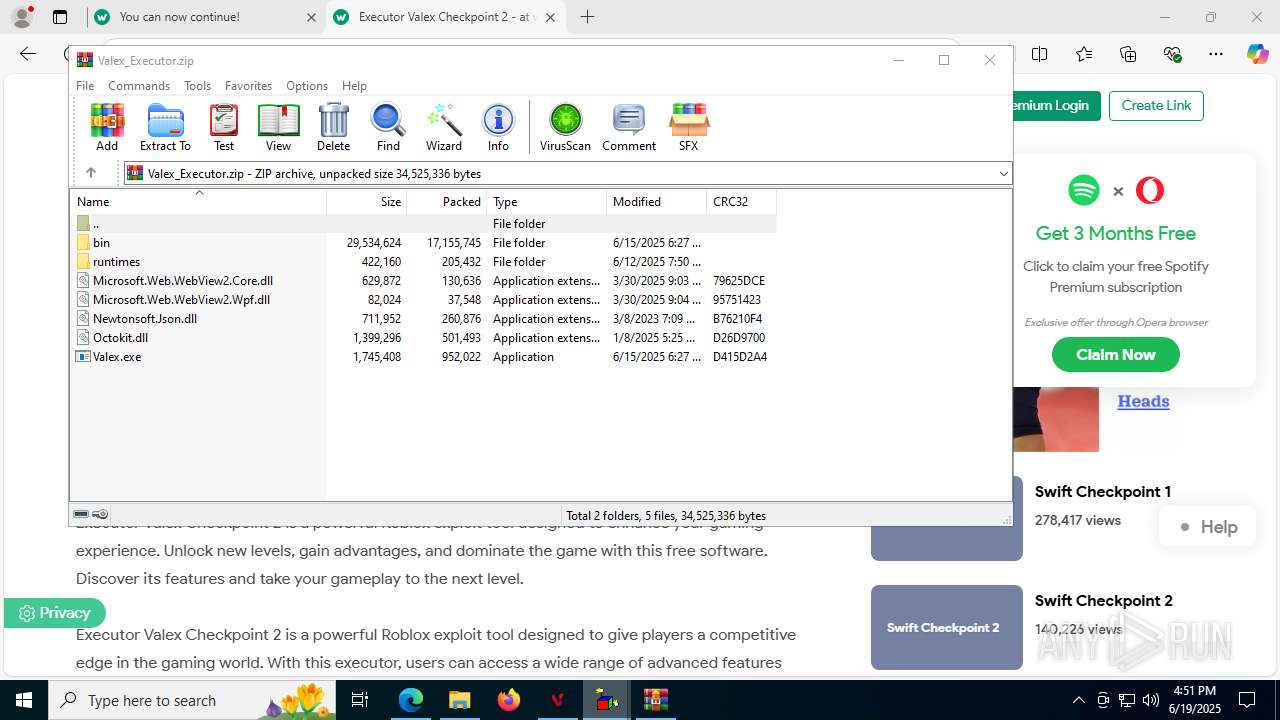The height and width of the screenshot is (720, 1280).
Task: Click the Create Link button
Action: 1156,105
